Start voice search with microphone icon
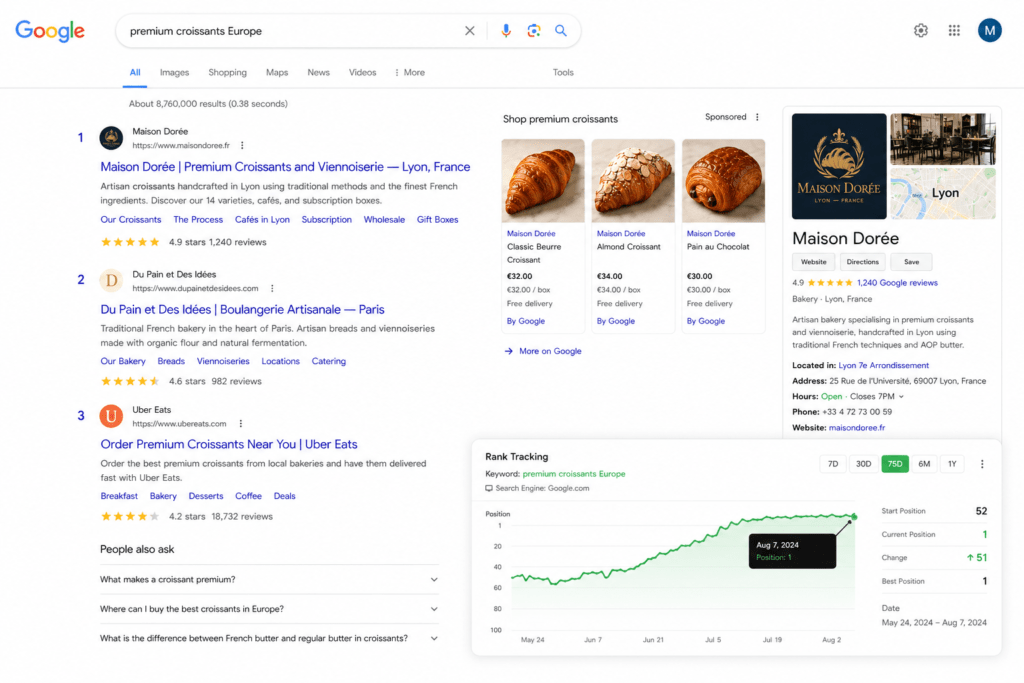The height and width of the screenshot is (683, 1024). (505, 31)
